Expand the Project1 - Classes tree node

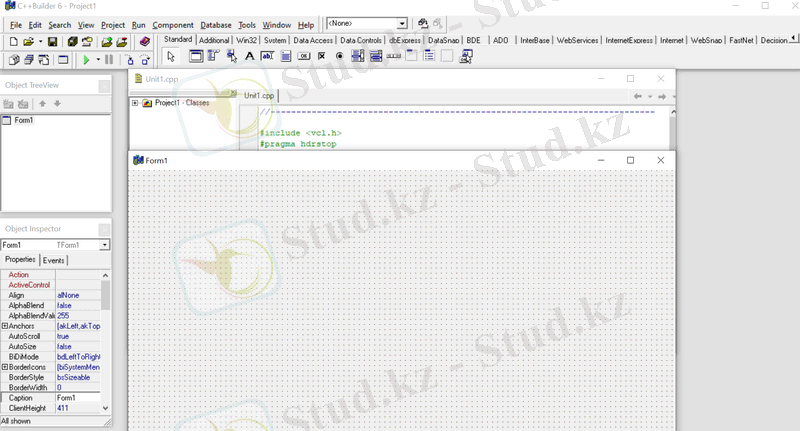pyautogui.click(x=135, y=103)
